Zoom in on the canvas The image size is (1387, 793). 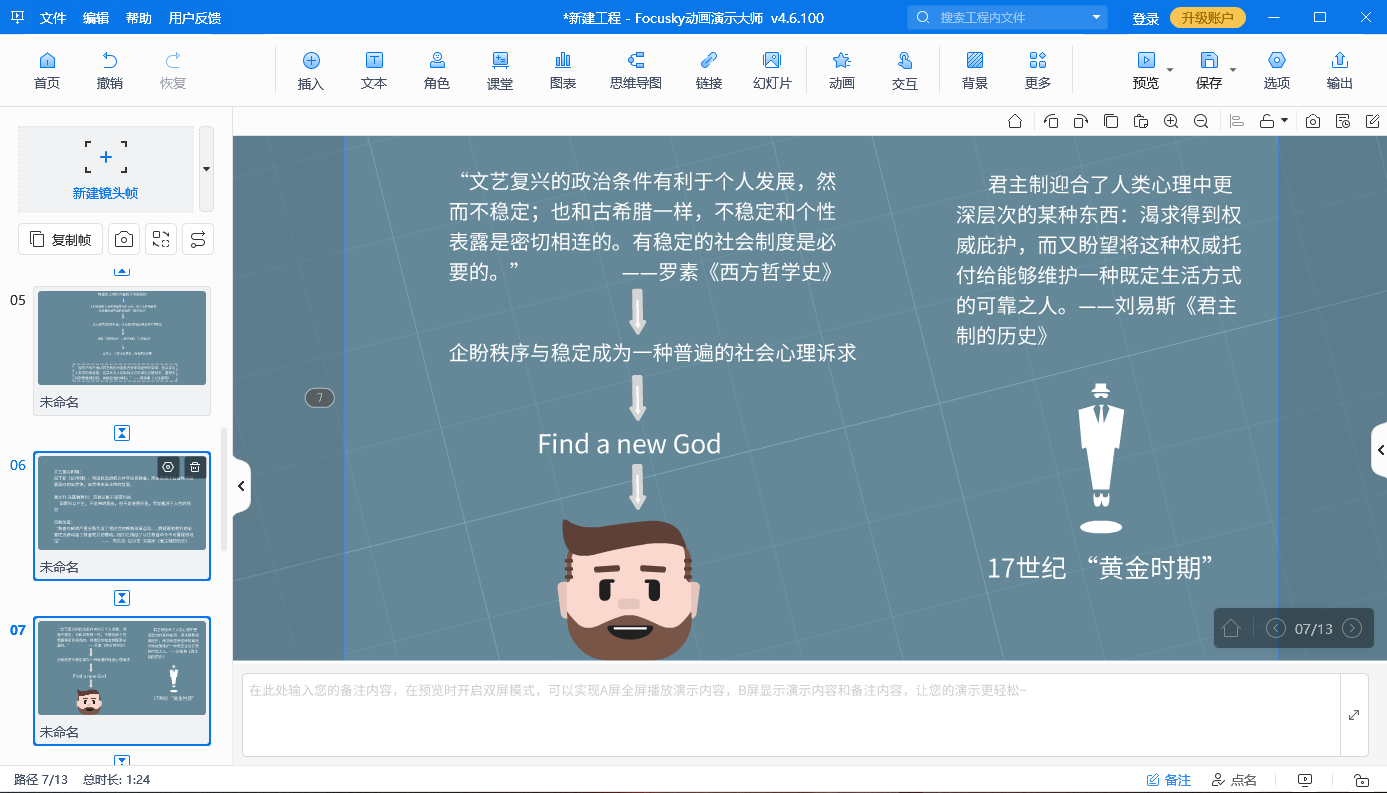point(1171,121)
